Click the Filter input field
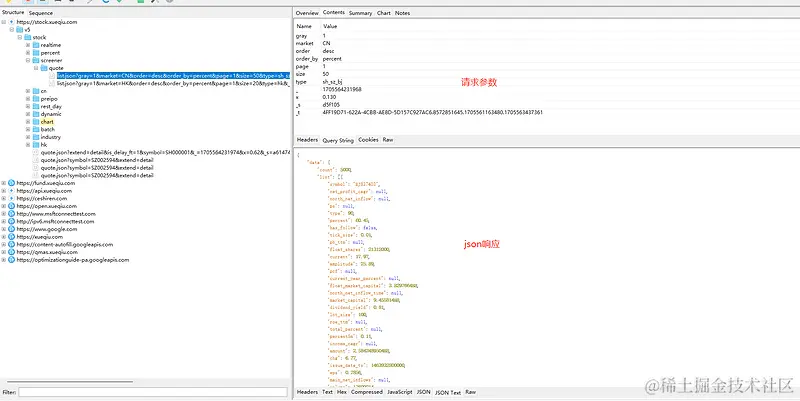Image resolution: width=800 pixels, height=401 pixels. click(x=153, y=392)
